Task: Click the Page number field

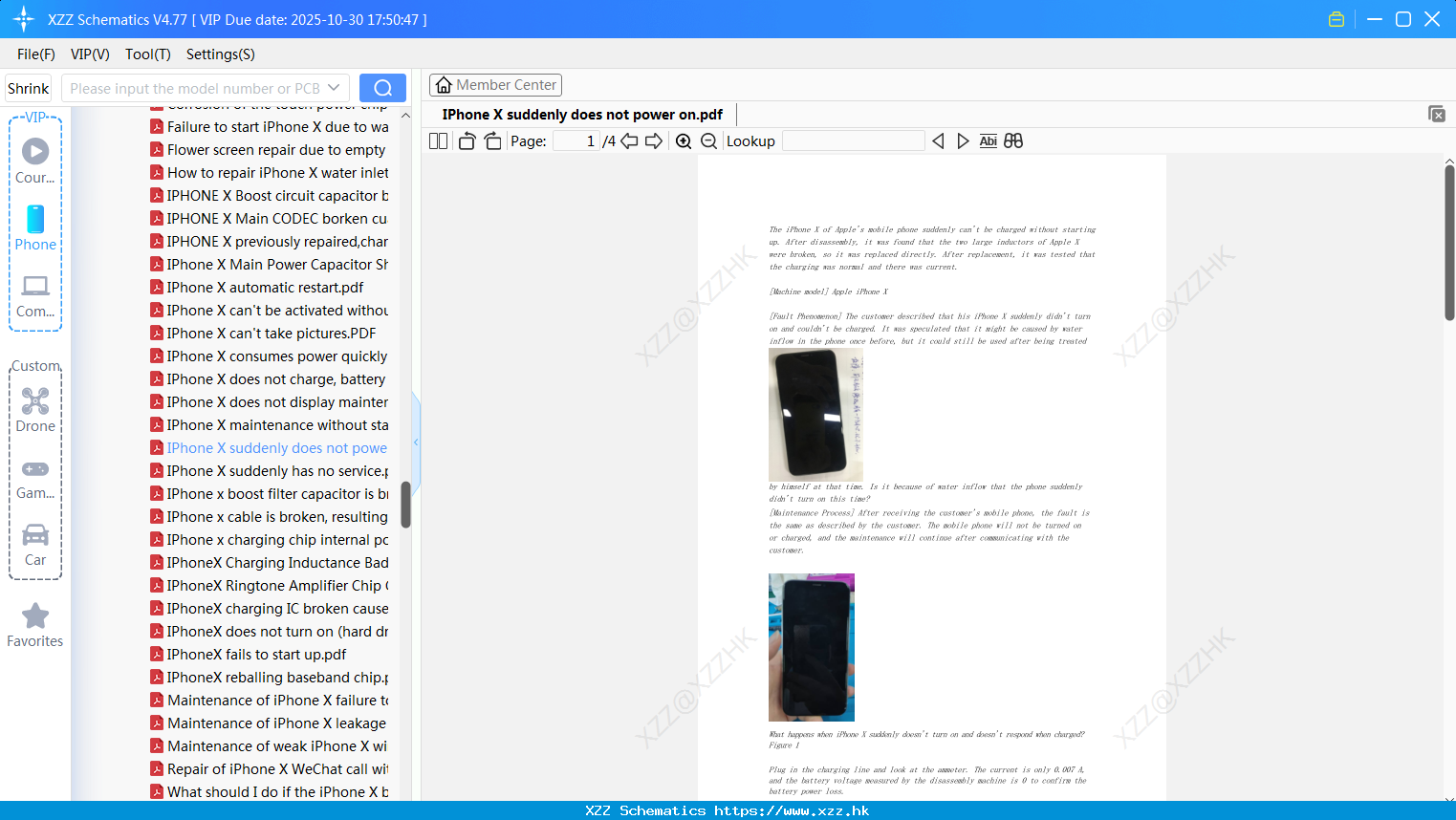Action: click(576, 140)
